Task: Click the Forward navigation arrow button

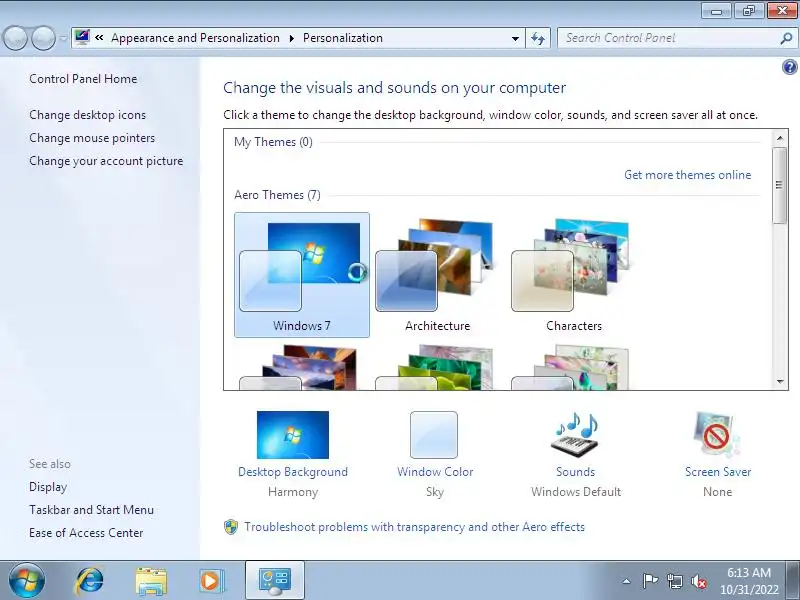Action: tap(43, 38)
